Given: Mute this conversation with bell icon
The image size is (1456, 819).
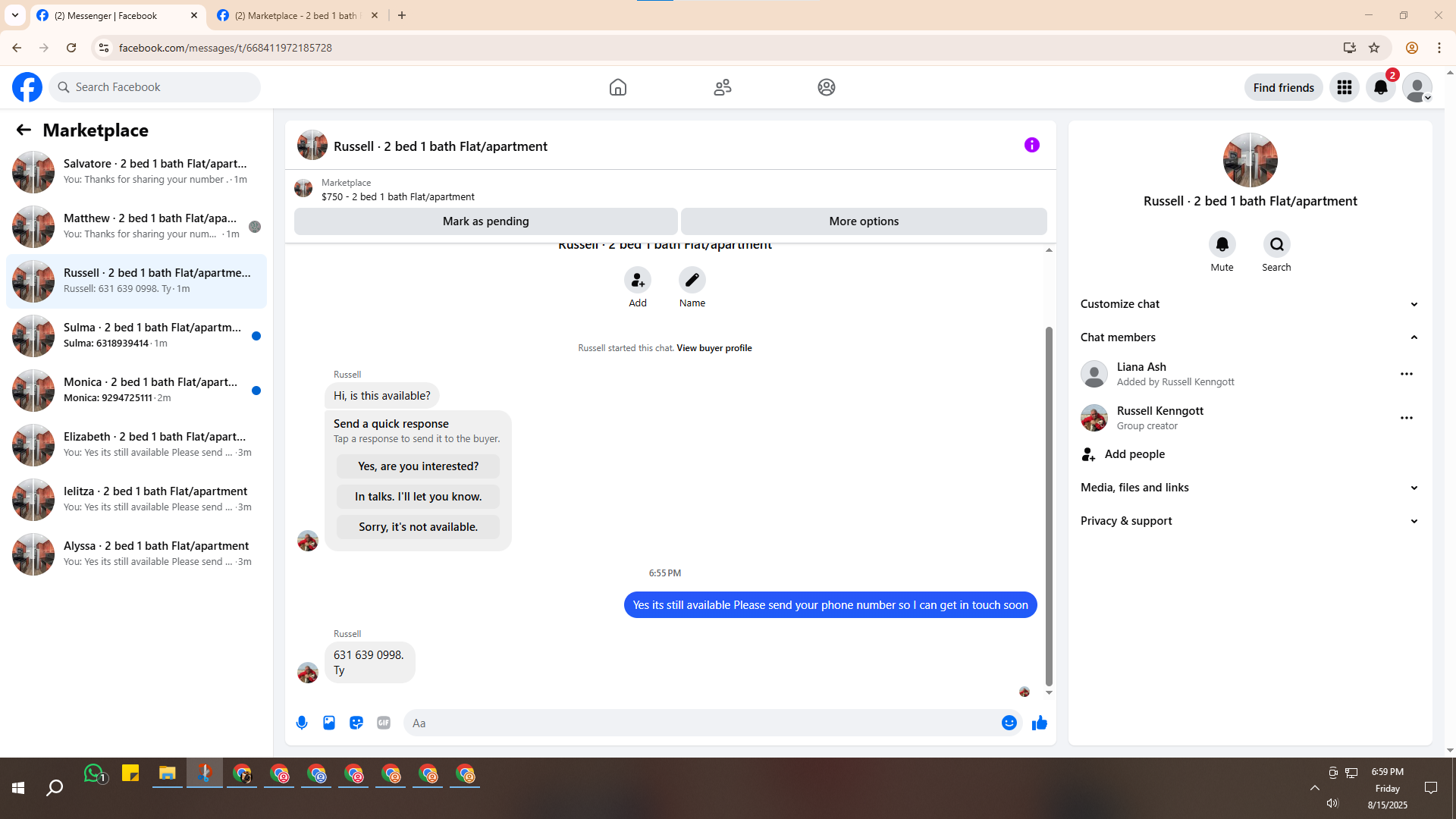Looking at the screenshot, I should (x=1222, y=244).
